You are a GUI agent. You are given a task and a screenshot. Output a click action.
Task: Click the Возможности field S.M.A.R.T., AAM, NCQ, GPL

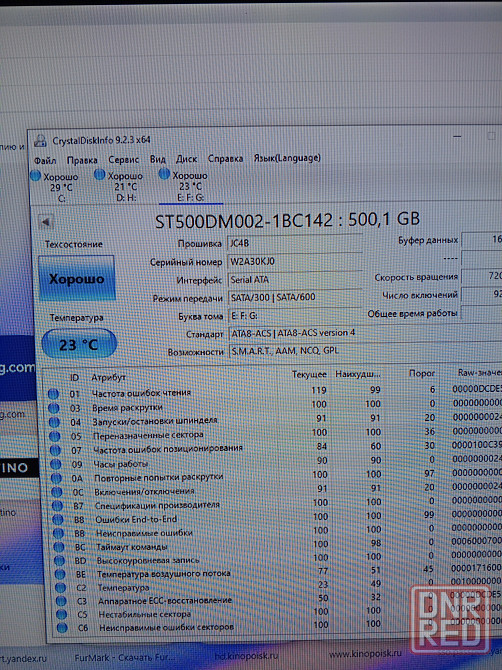(365, 351)
